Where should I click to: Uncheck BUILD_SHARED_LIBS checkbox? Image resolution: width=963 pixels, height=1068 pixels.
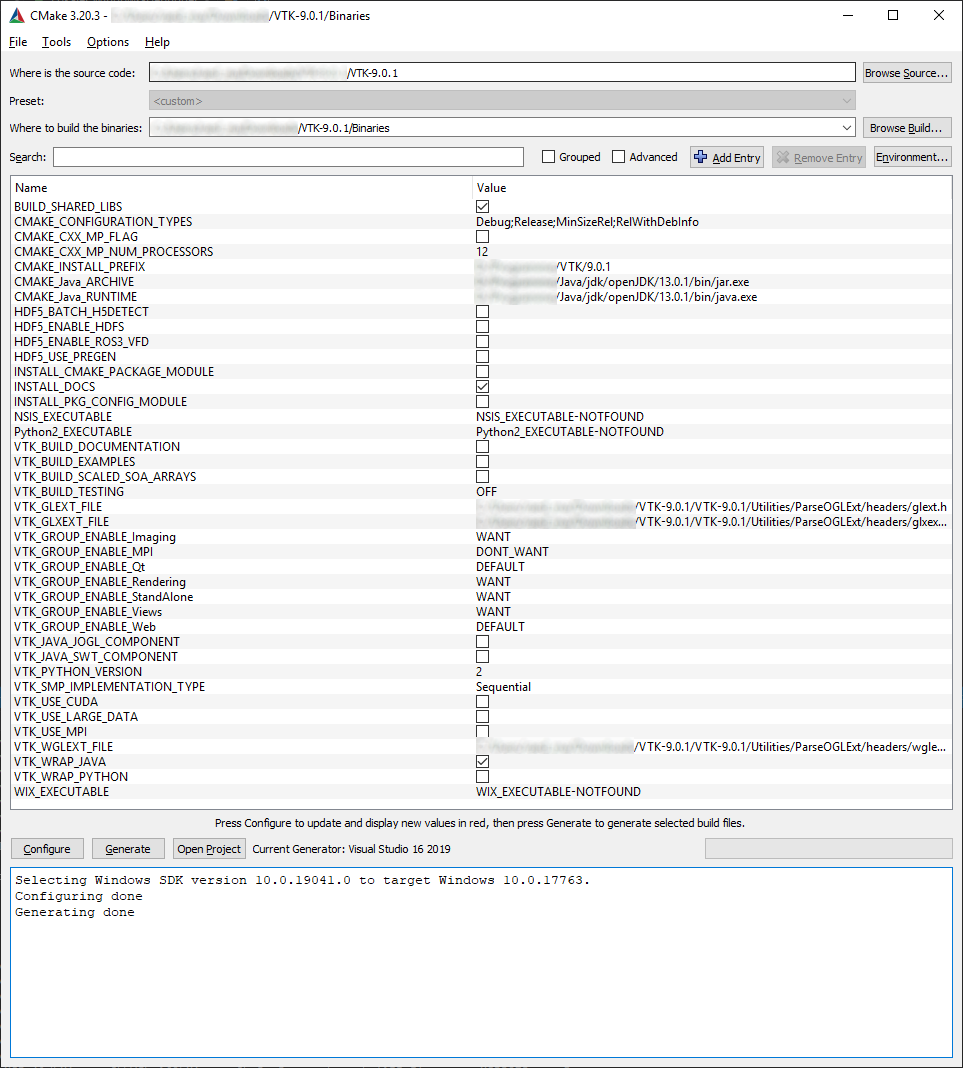(x=482, y=206)
